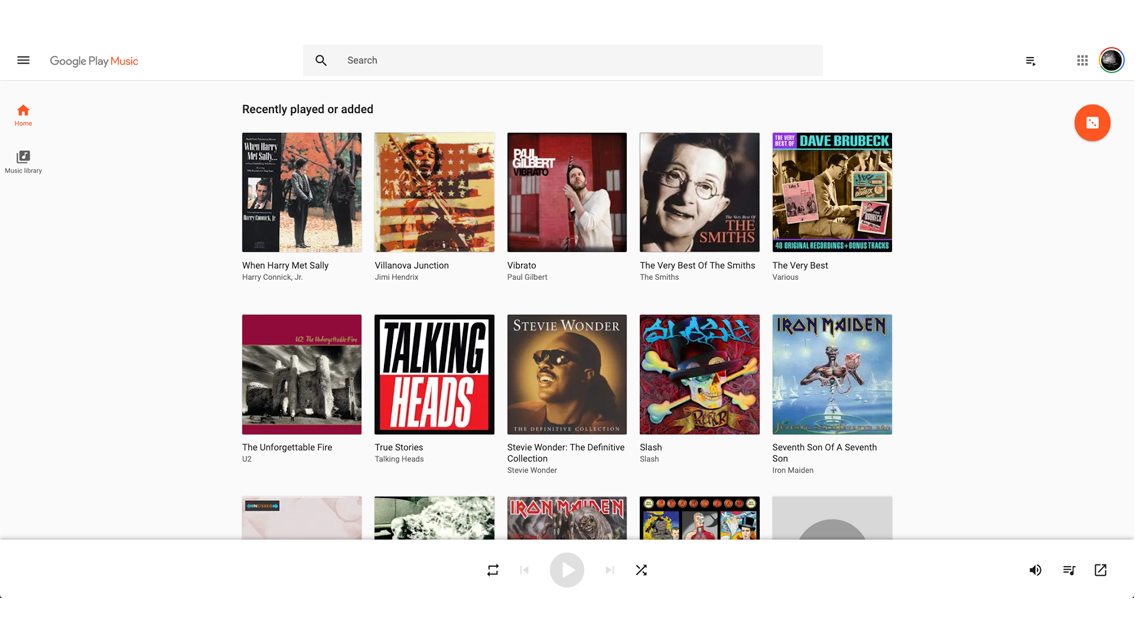This screenshot has width=1136, height=639.
Task: Click 'Jimi Hendrix' artist link
Action: [x=396, y=277]
